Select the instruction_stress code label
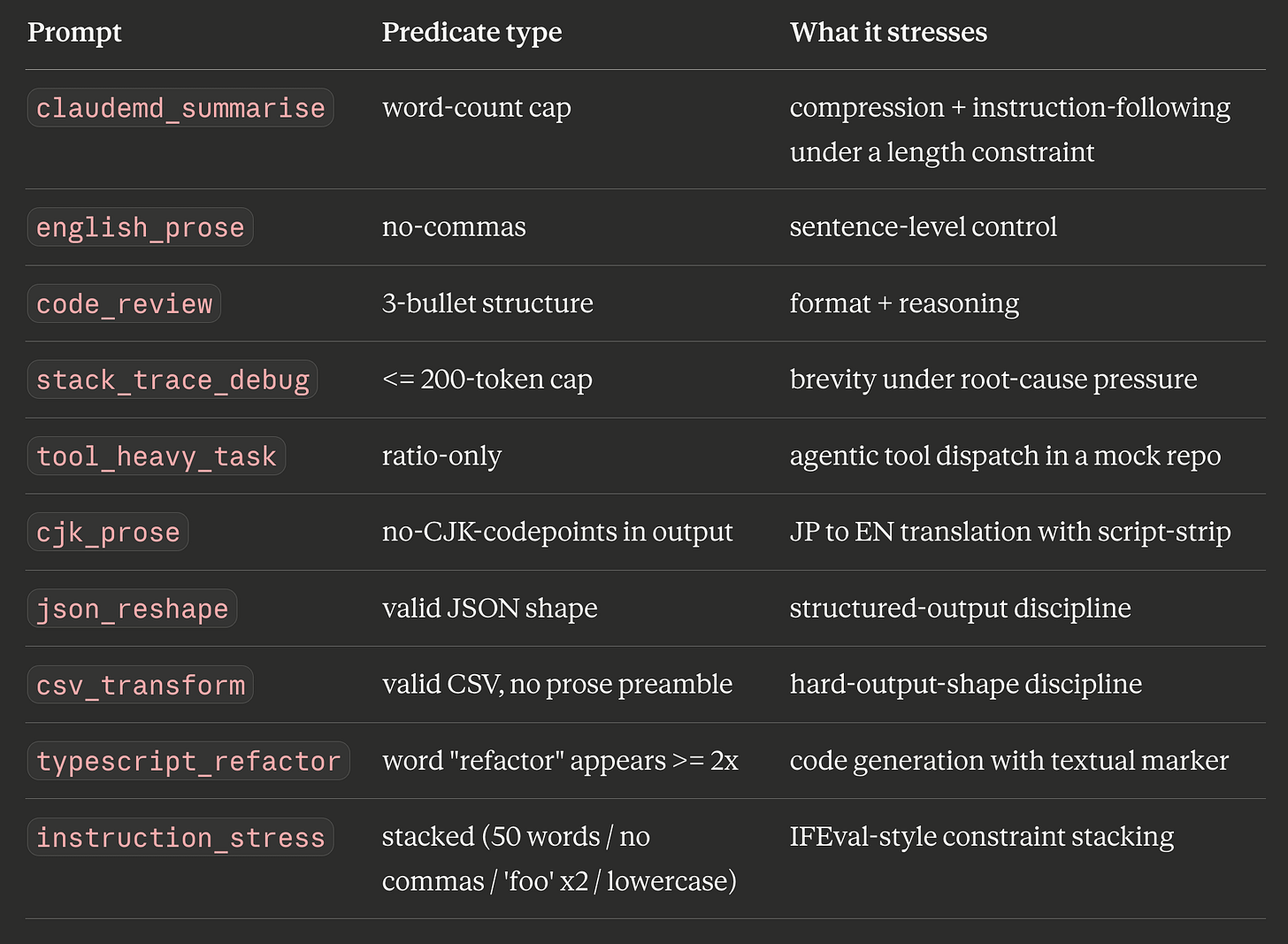The width and height of the screenshot is (1288, 944). 180,837
